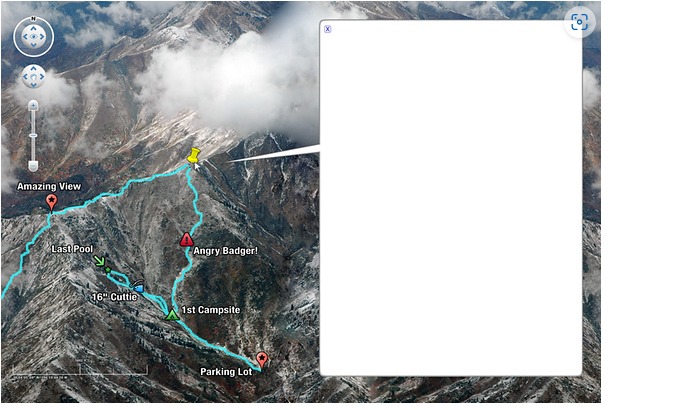Close the balloon with the X button
This screenshot has height=410, width=698.
328,29
